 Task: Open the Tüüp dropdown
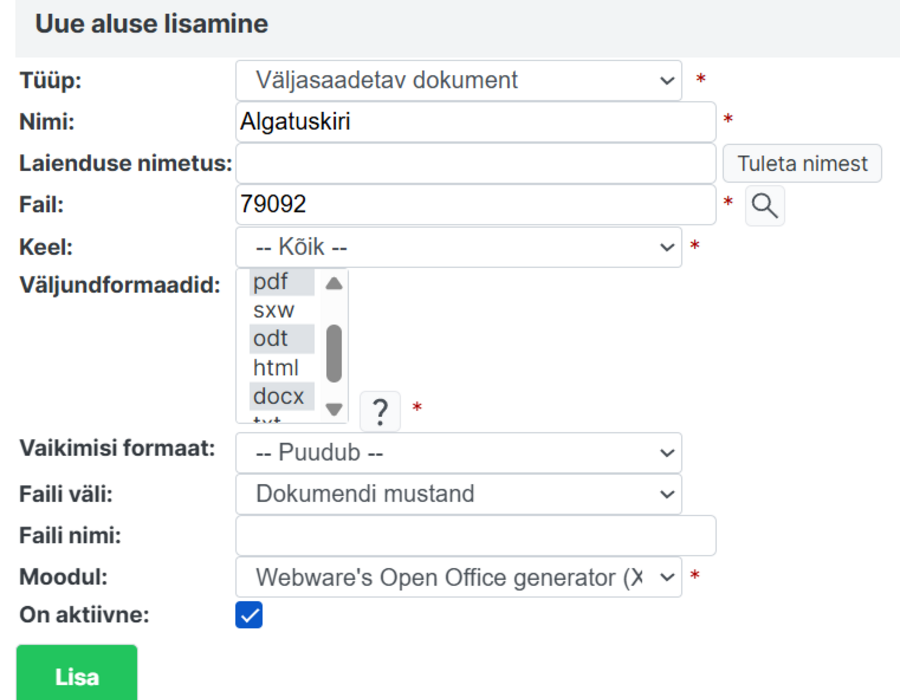pos(459,80)
